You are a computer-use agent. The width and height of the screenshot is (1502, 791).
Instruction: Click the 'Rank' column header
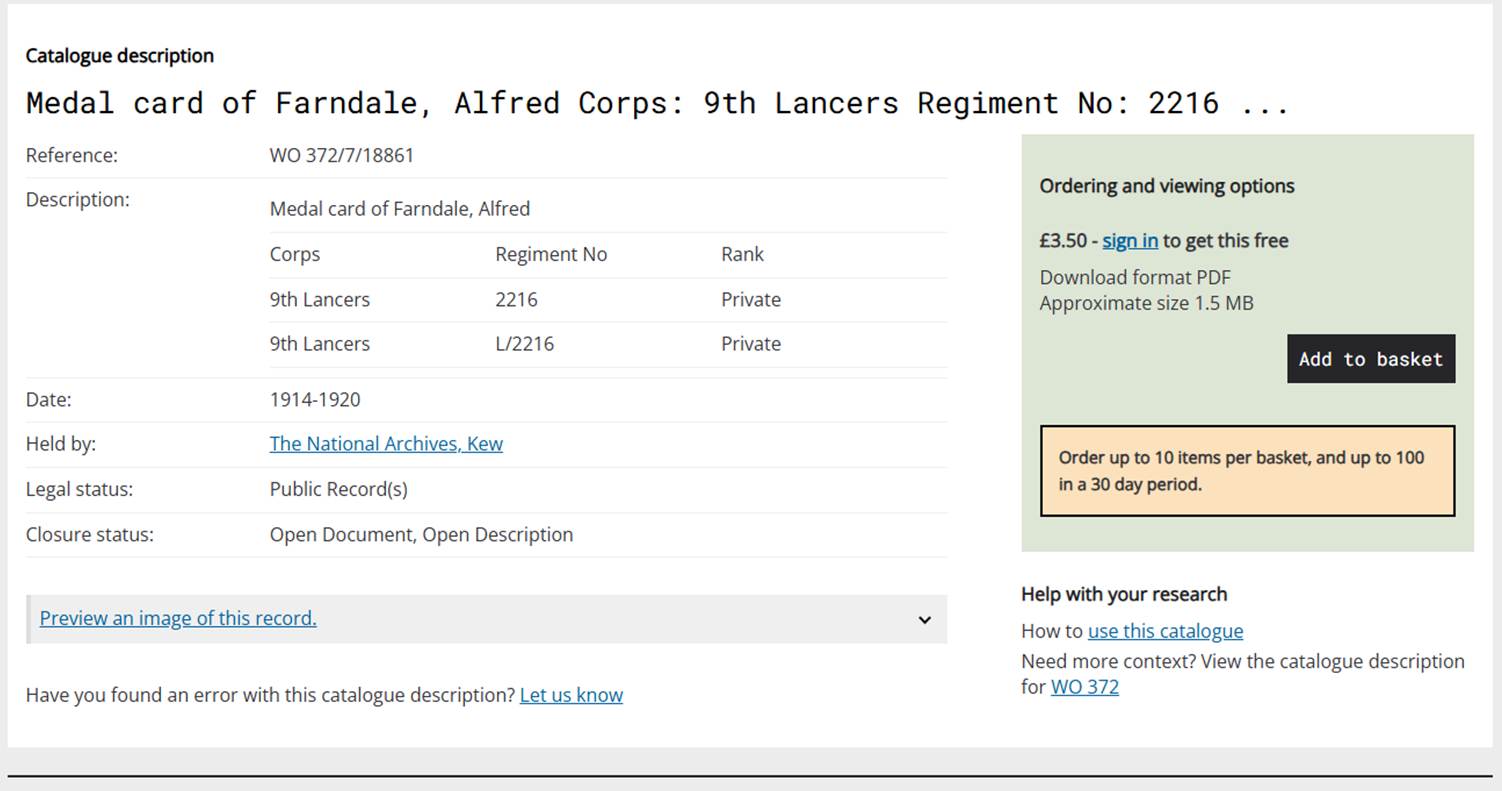[x=742, y=254]
